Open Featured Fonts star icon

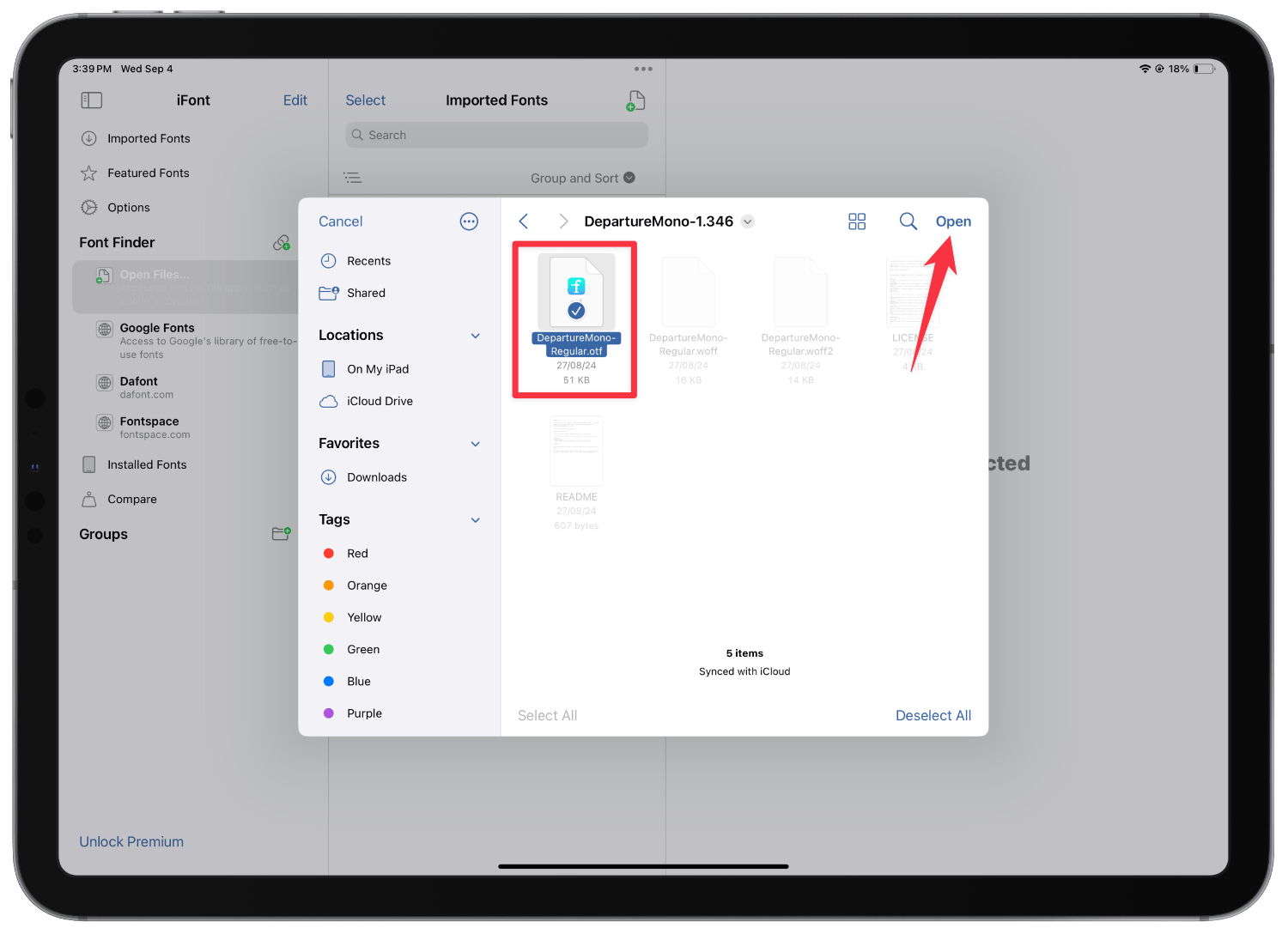(x=89, y=173)
